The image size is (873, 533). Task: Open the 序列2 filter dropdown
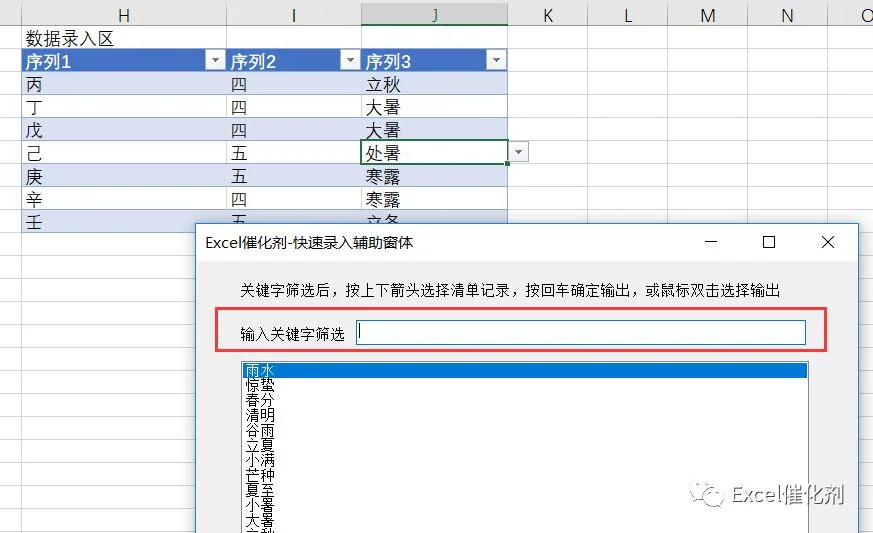(350, 60)
